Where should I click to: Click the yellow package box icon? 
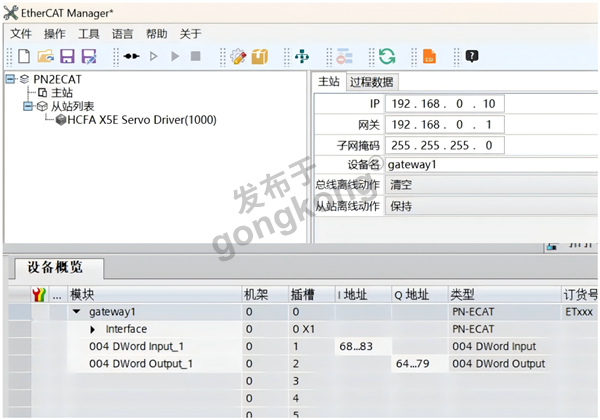point(260,56)
